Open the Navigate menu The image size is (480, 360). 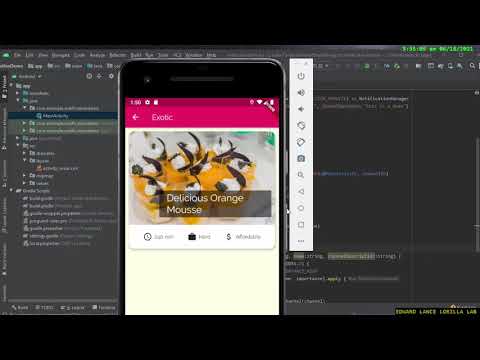point(61,55)
